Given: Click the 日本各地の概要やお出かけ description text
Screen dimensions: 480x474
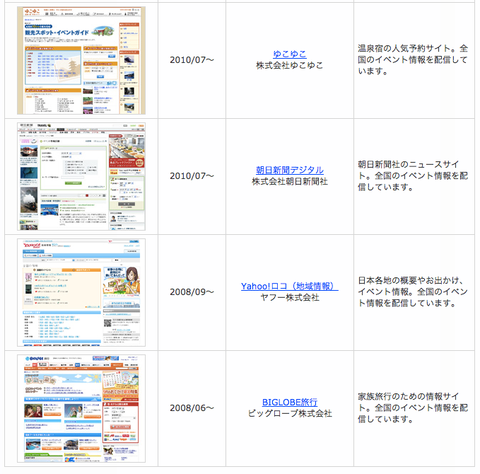Looking at the screenshot, I should coord(413,292).
